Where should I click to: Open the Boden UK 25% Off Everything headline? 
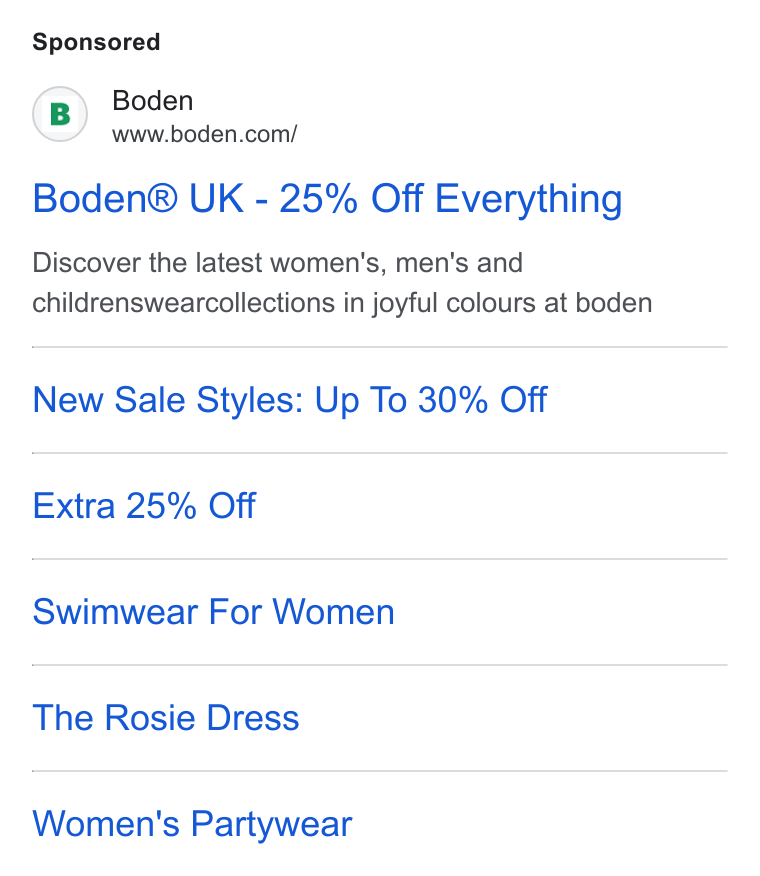click(327, 198)
